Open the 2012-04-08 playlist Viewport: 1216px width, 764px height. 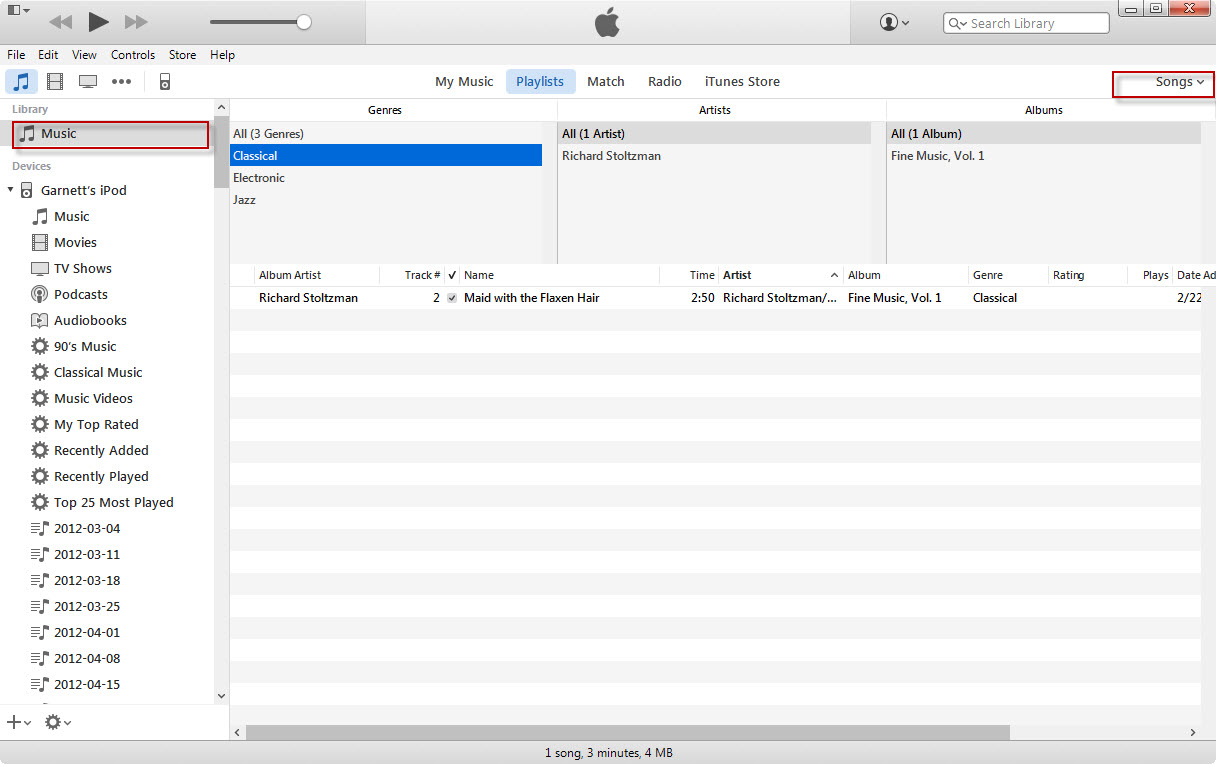click(86, 658)
